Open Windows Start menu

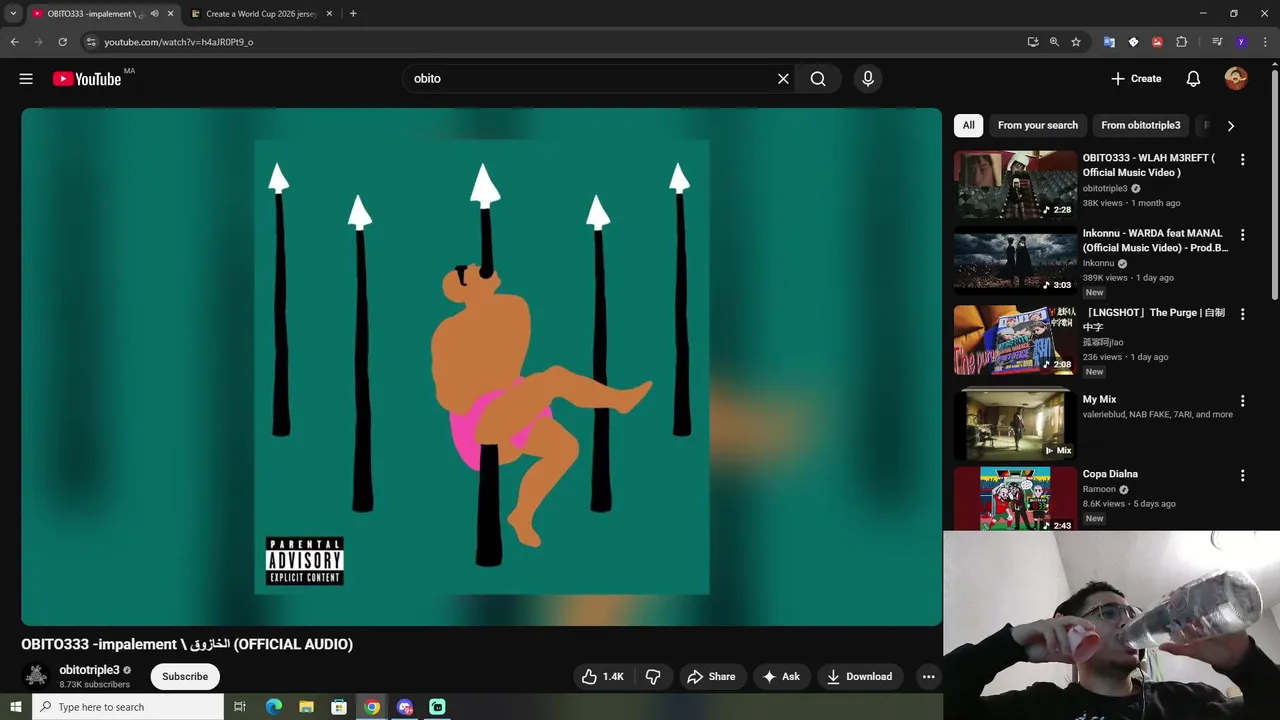[x=16, y=707]
